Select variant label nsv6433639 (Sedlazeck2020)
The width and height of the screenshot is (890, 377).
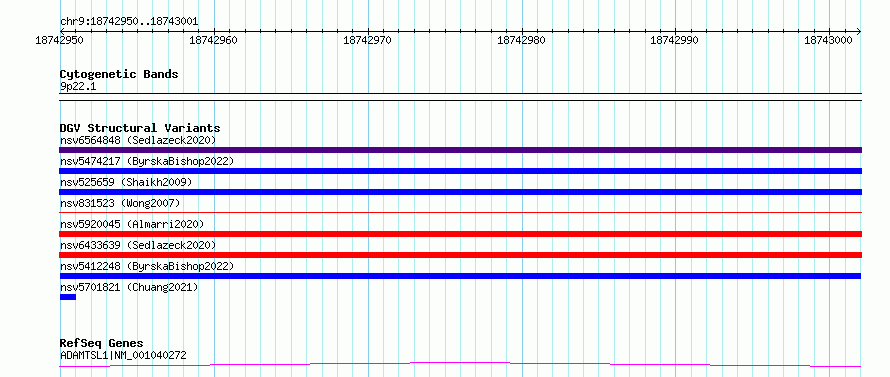(138, 245)
